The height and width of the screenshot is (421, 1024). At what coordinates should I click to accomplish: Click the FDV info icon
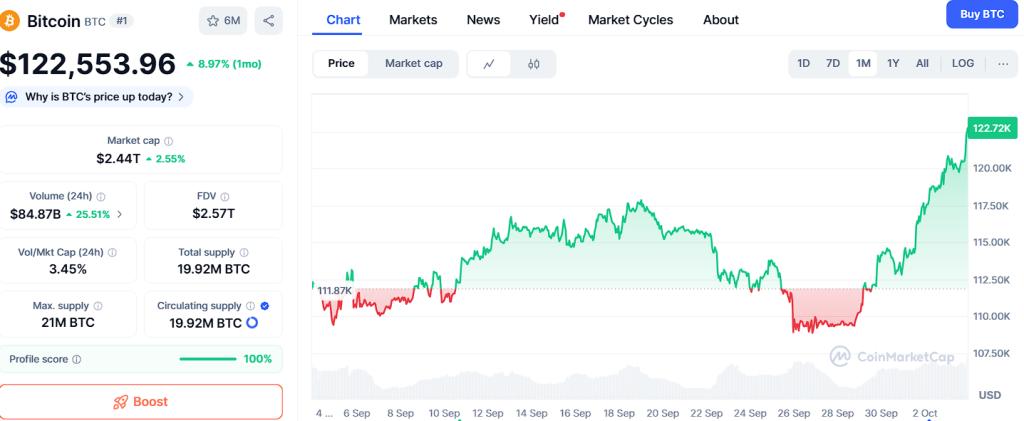[x=222, y=197]
